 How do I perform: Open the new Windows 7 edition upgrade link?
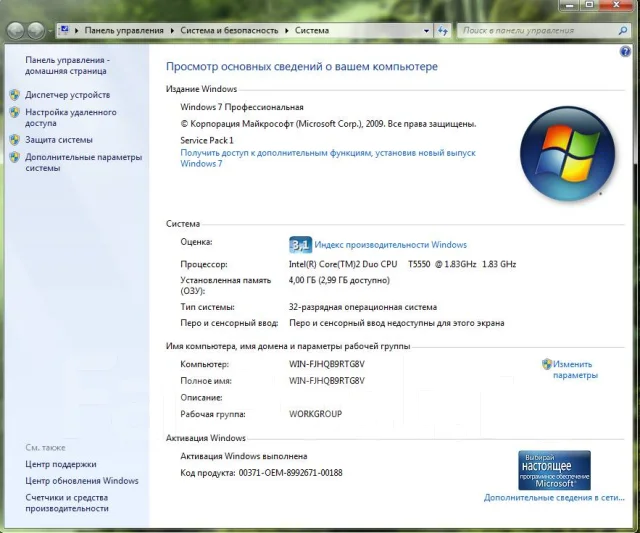click(328, 158)
